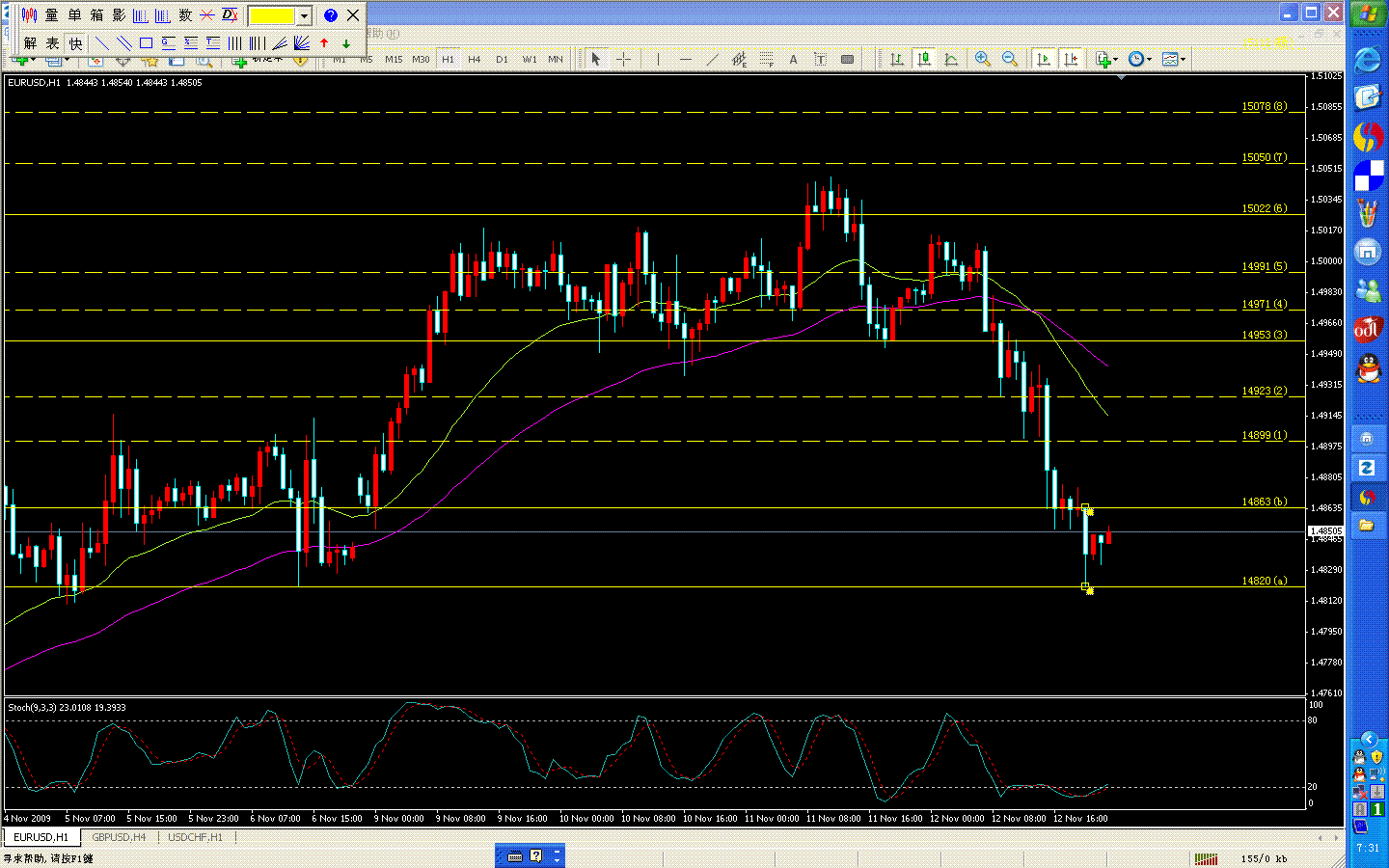
Task: Open the QQ penguin application
Action: click(x=1368, y=367)
